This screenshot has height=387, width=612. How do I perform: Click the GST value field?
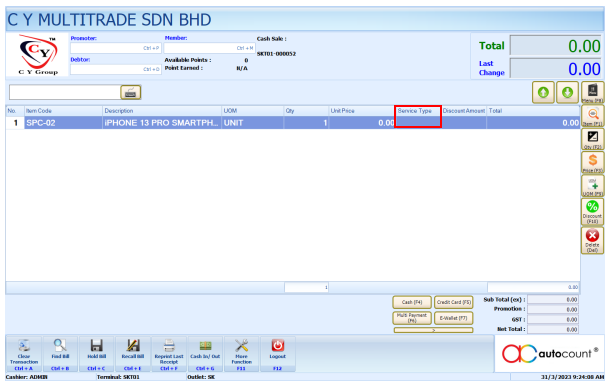553,320
